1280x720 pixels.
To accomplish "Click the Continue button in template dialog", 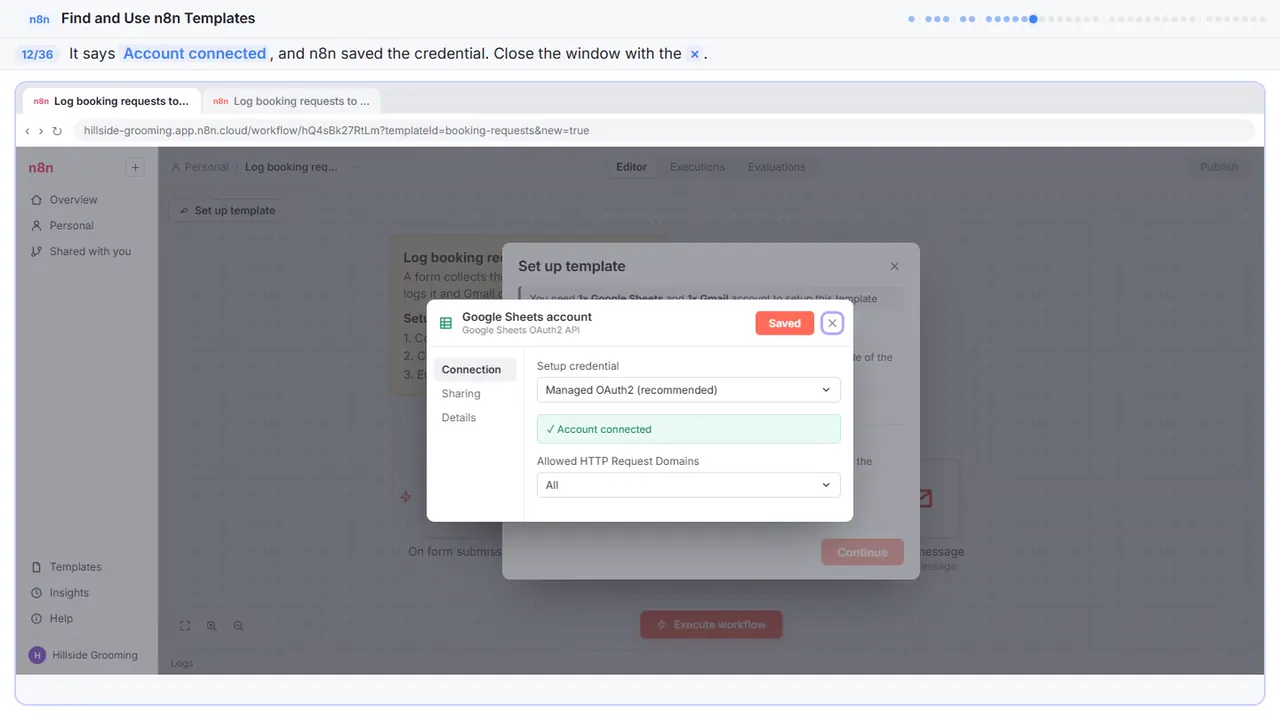I will pyautogui.click(x=862, y=552).
